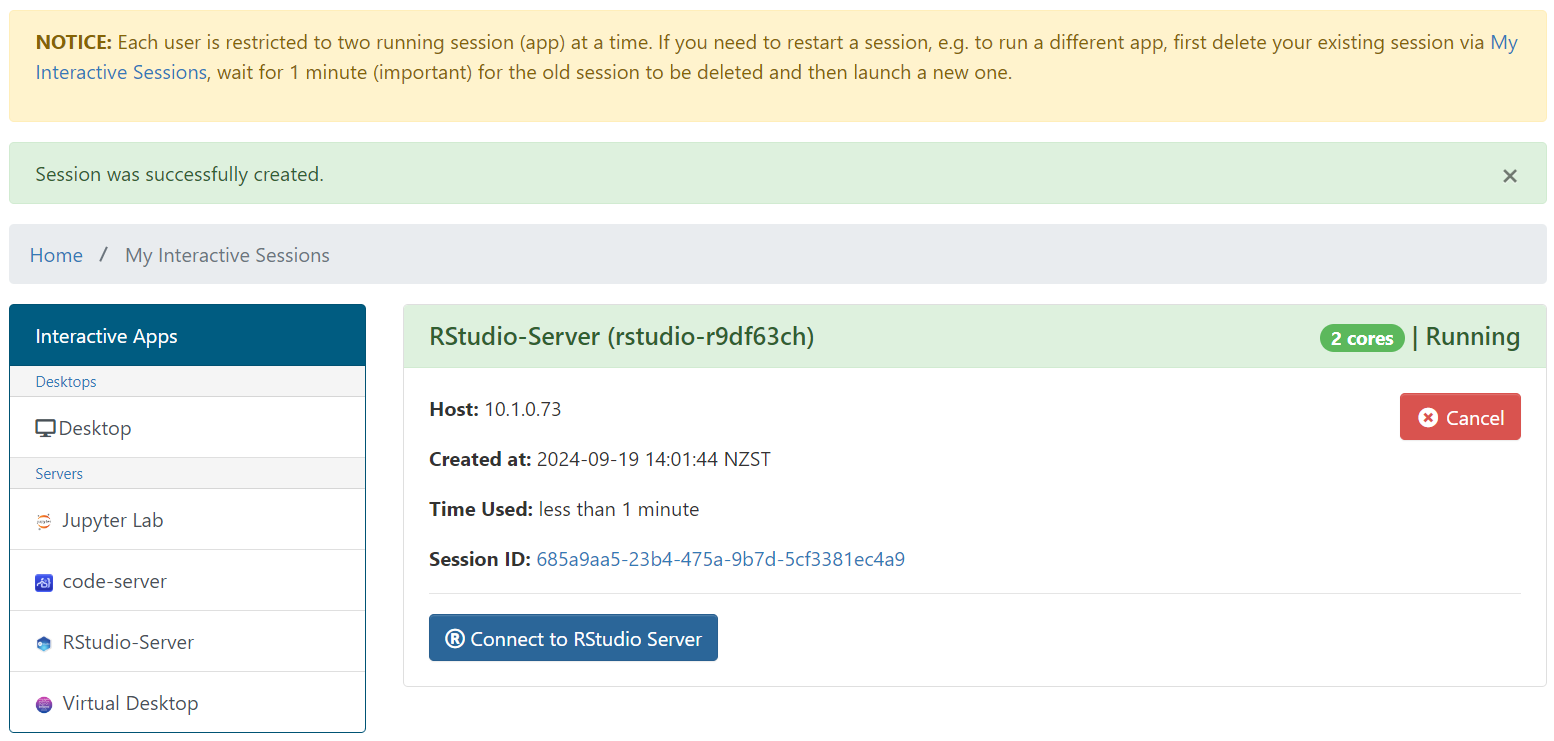The image size is (1554, 741).
Task: Launch code-server from Interactive Apps
Action: coord(114,581)
